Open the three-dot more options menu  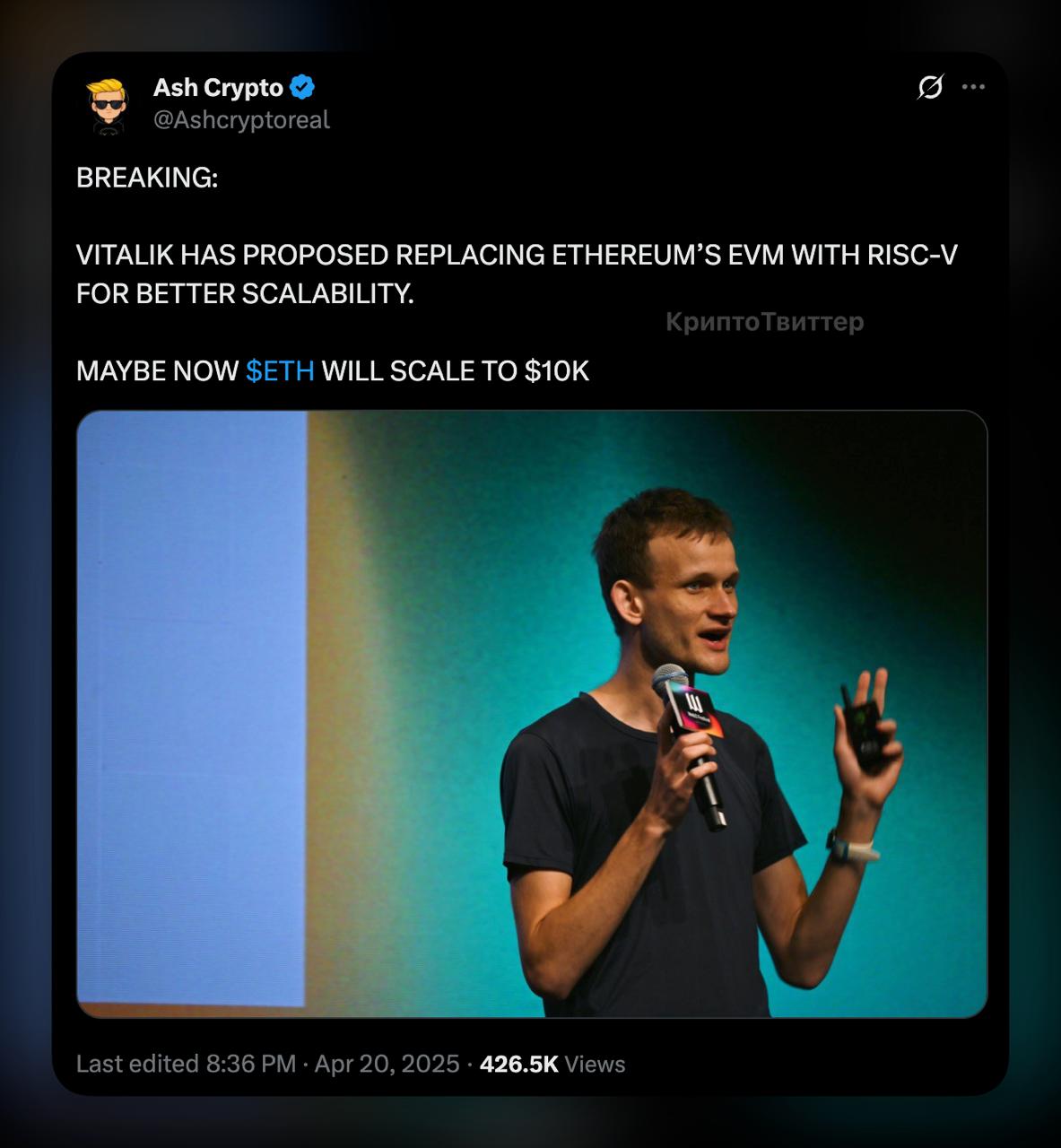tap(973, 88)
